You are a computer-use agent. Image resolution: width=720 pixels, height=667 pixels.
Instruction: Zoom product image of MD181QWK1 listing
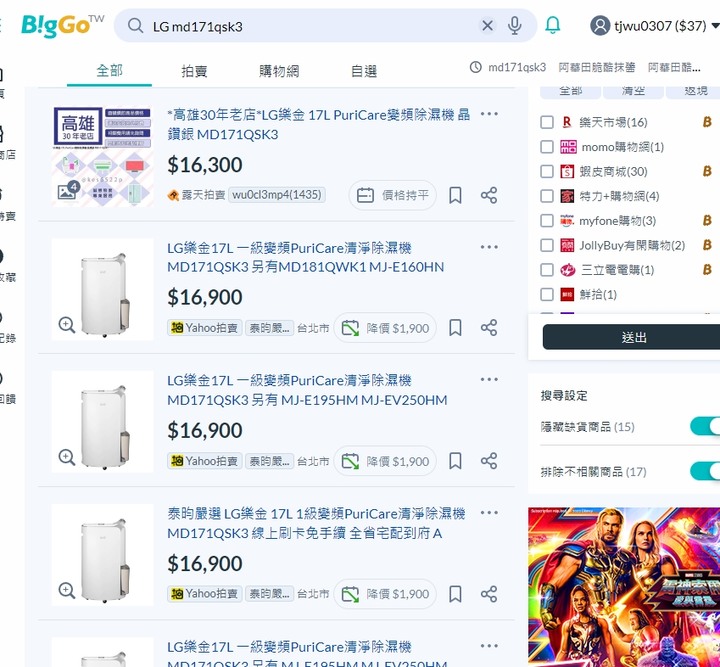point(67,325)
